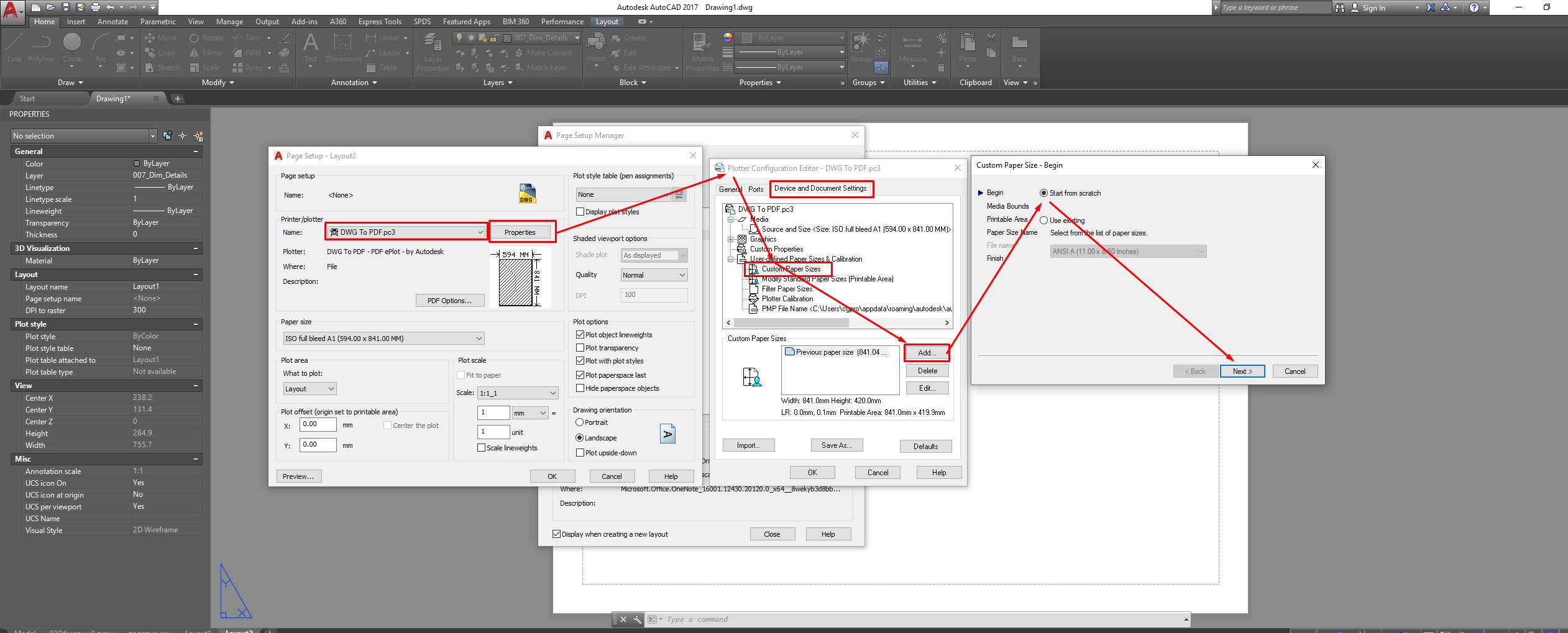This screenshot has height=633, width=1568.
Task: Click the X plot offset input field
Action: point(318,424)
